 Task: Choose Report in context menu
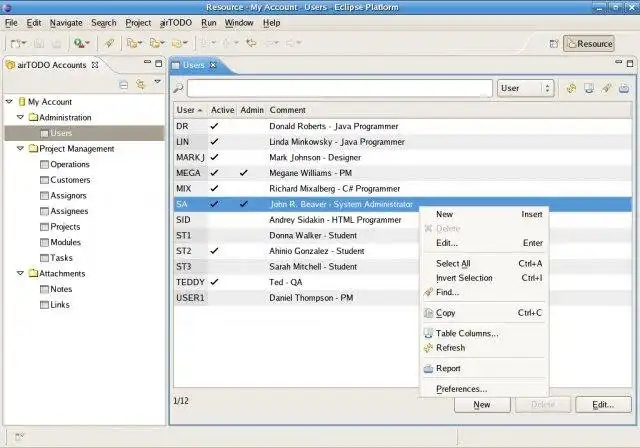[x=484, y=368]
